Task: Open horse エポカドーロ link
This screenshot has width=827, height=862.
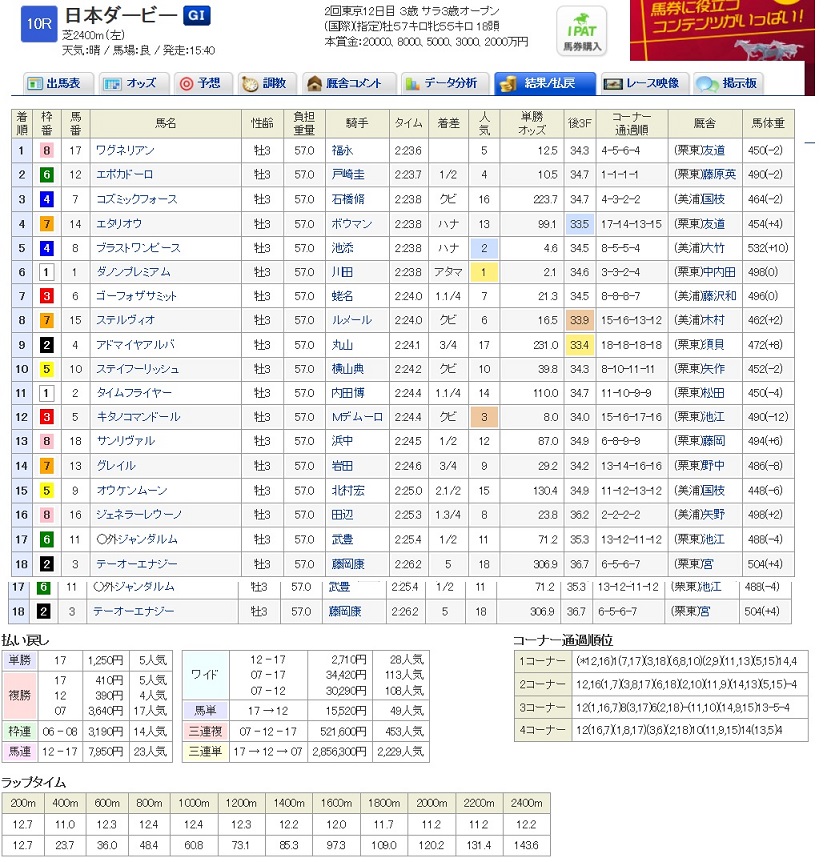Action: pos(124,175)
